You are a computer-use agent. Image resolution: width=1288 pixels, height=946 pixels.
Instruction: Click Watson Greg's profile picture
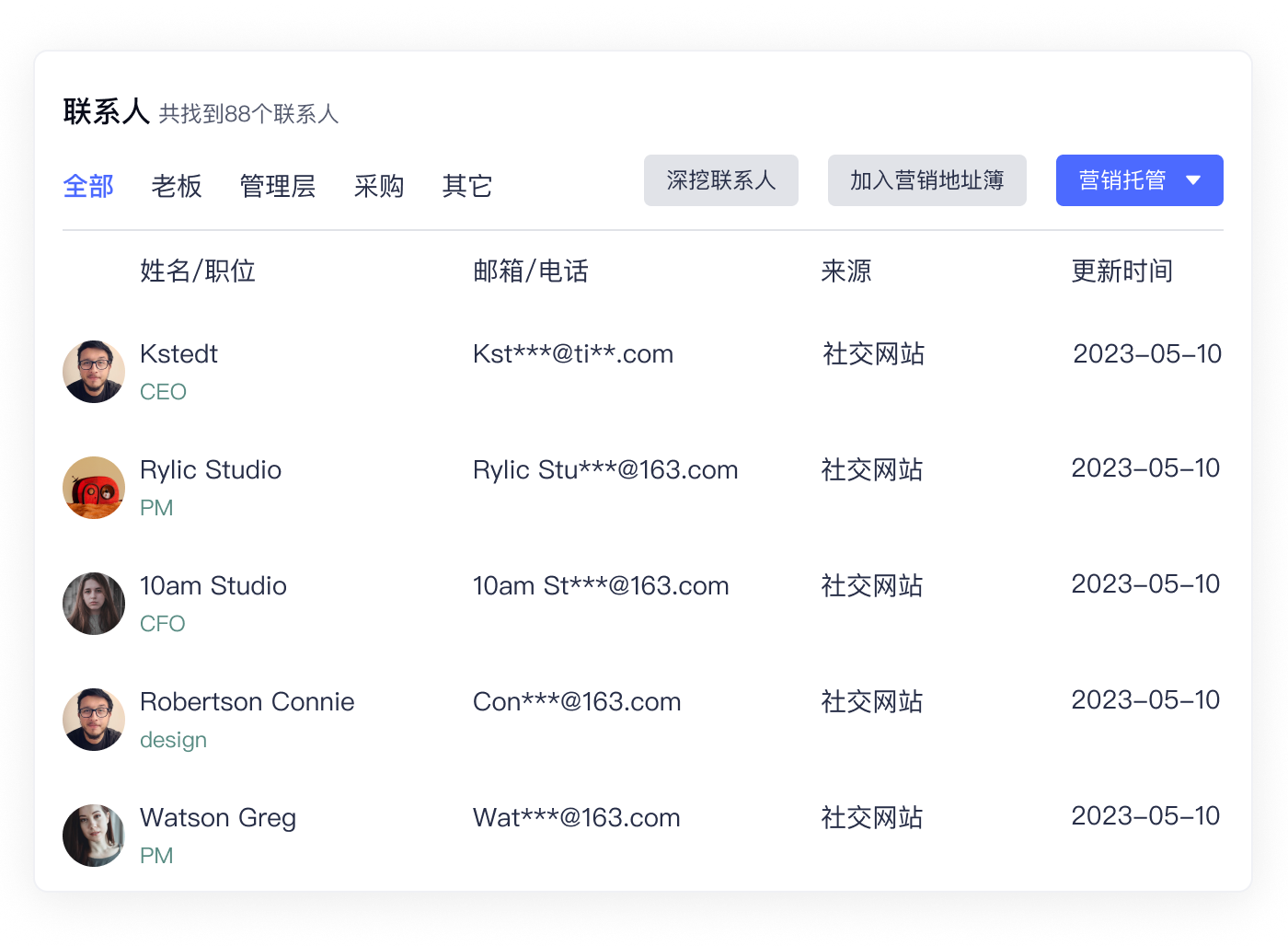93,836
